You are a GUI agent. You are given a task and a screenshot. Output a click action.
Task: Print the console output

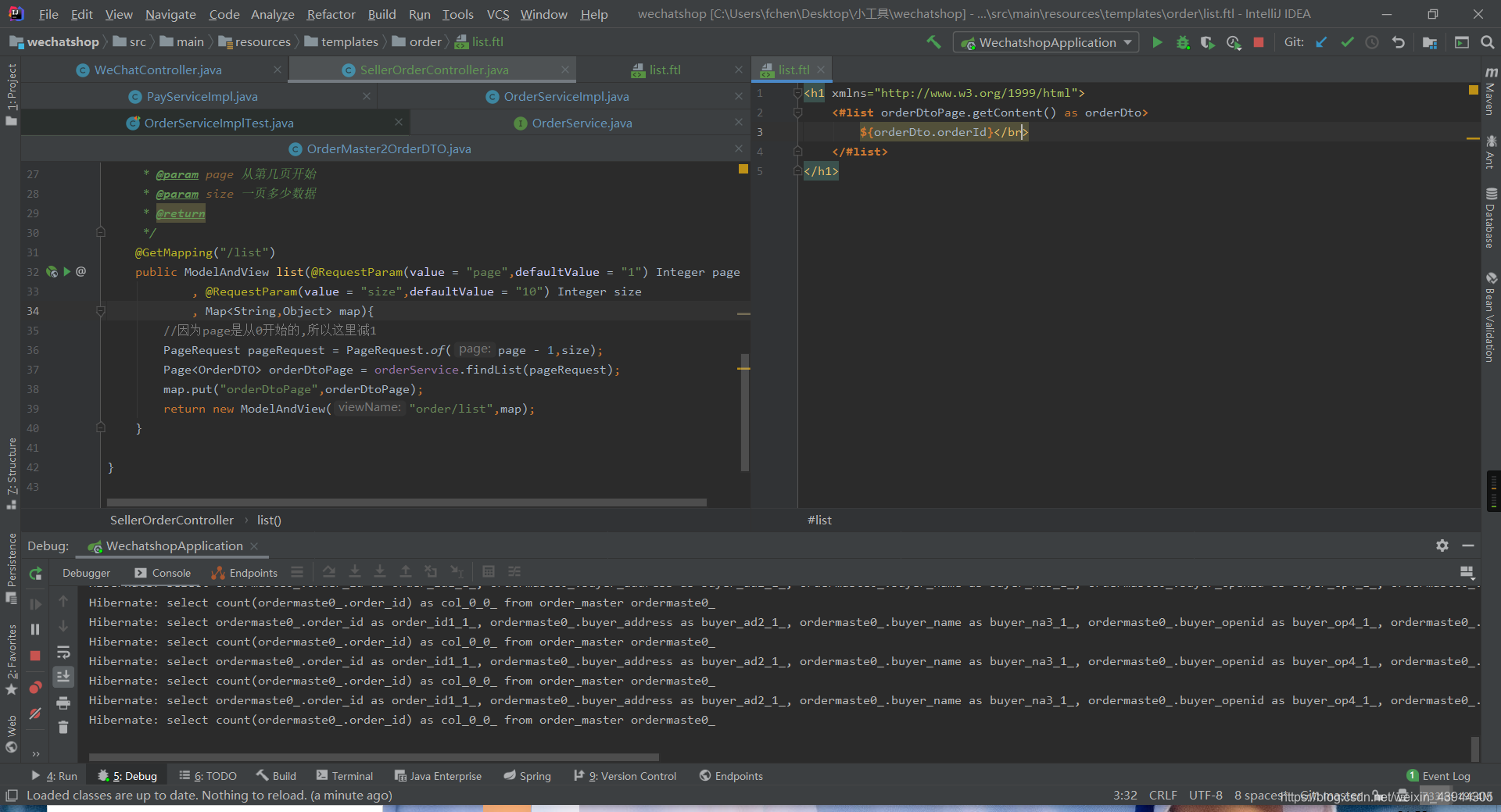point(63,703)
